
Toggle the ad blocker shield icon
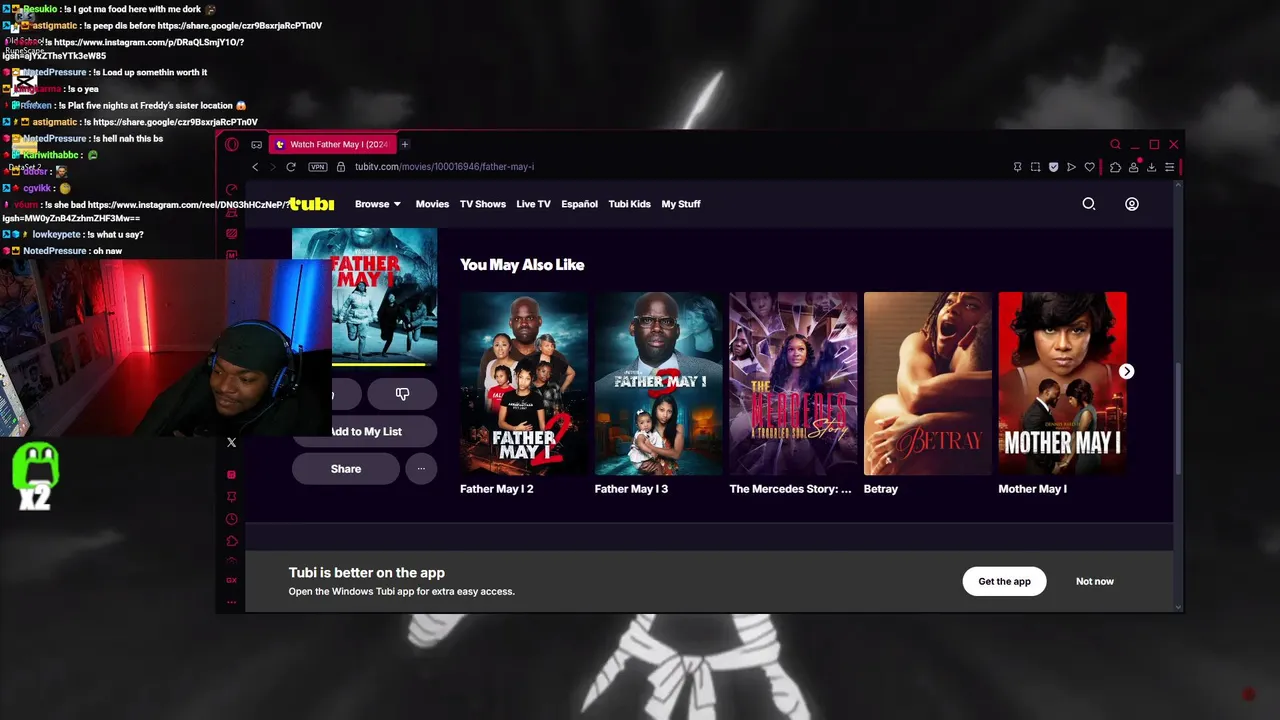point(1053,167)
